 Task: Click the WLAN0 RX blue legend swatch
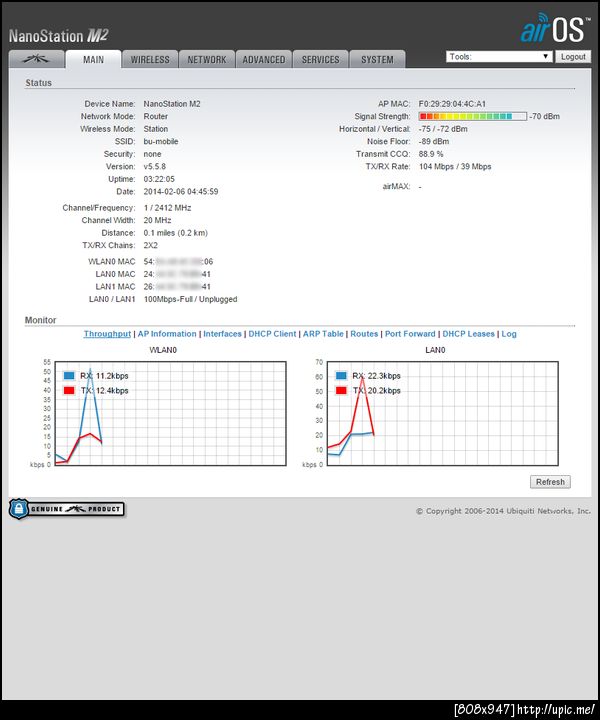coord(69,376)
